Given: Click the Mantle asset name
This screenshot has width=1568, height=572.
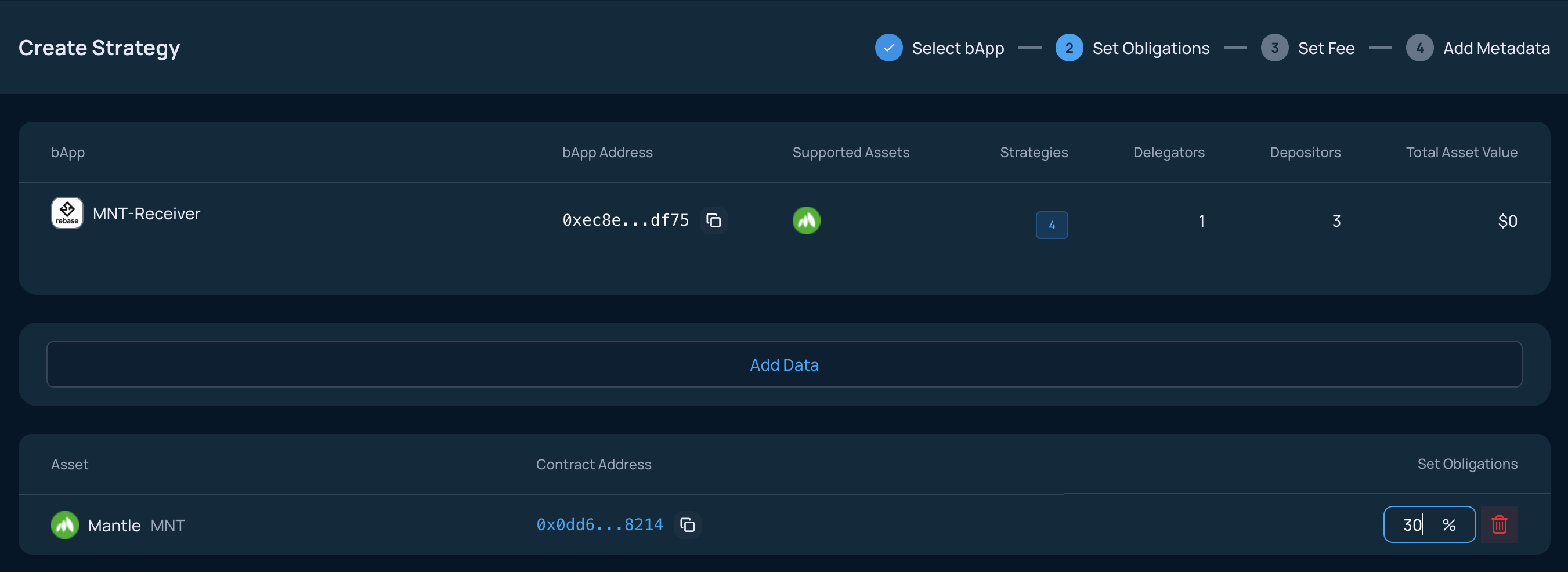Looking at the screenshot, I should click(114, 525).
